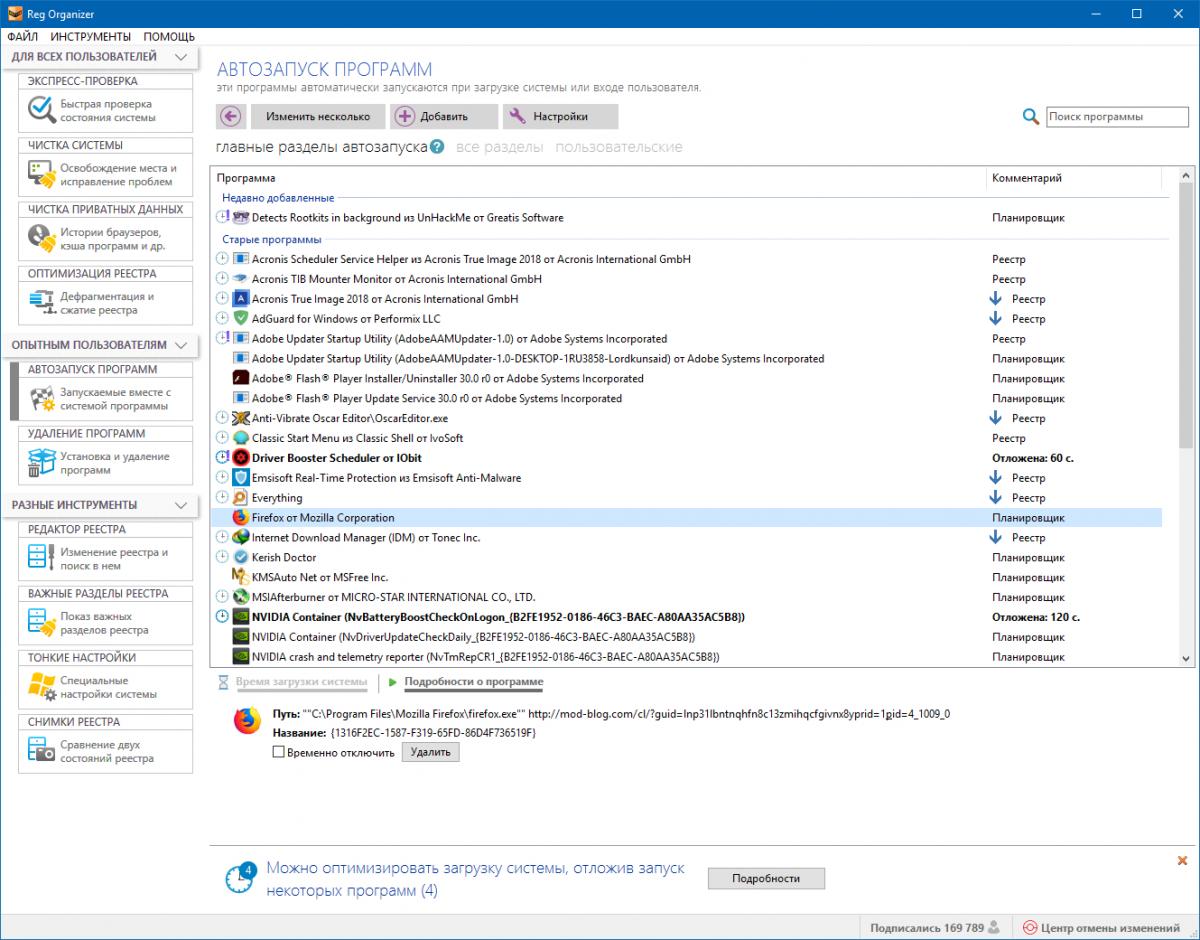The height and width of the screenshot is (940, 1200).
Task: Click the clock icon beside Driver Booster Scheduler
Action: [222, 458]
